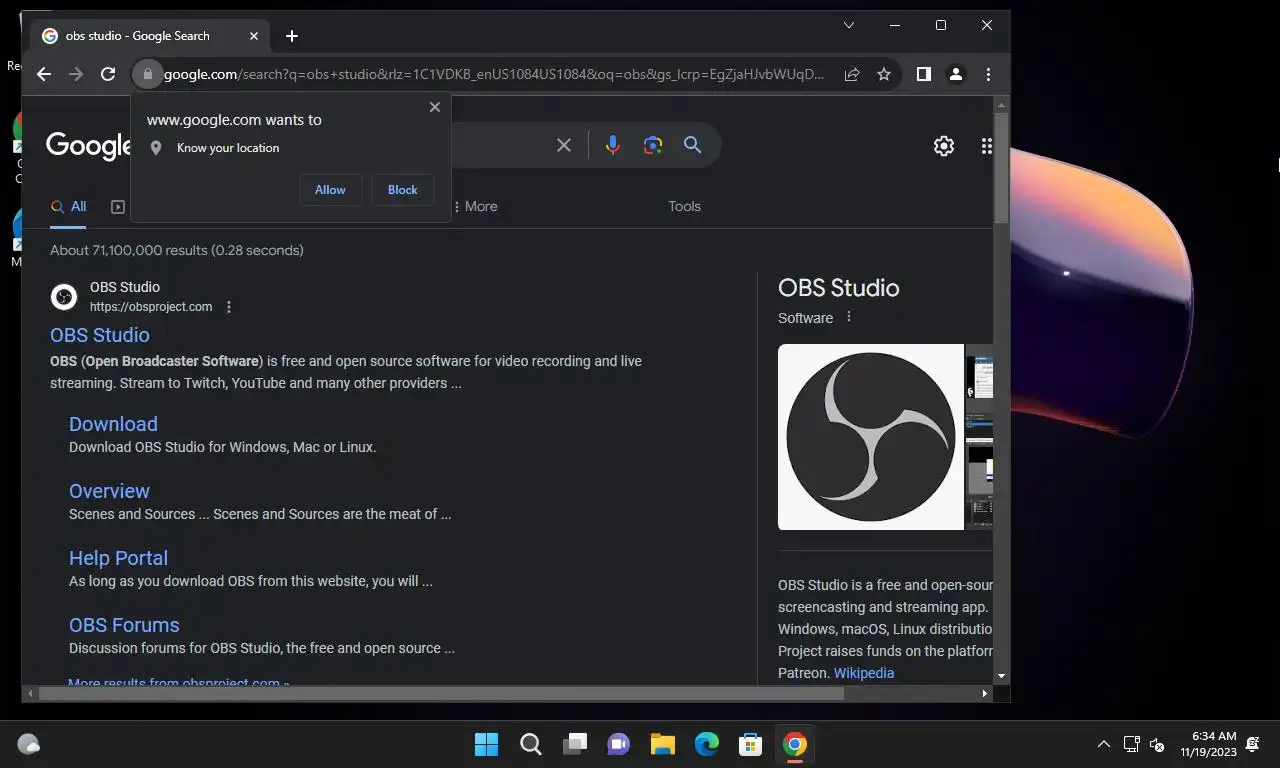Allow Google to know your location
The height and width of the screenshot is (768, 1280).
[330, 190]
